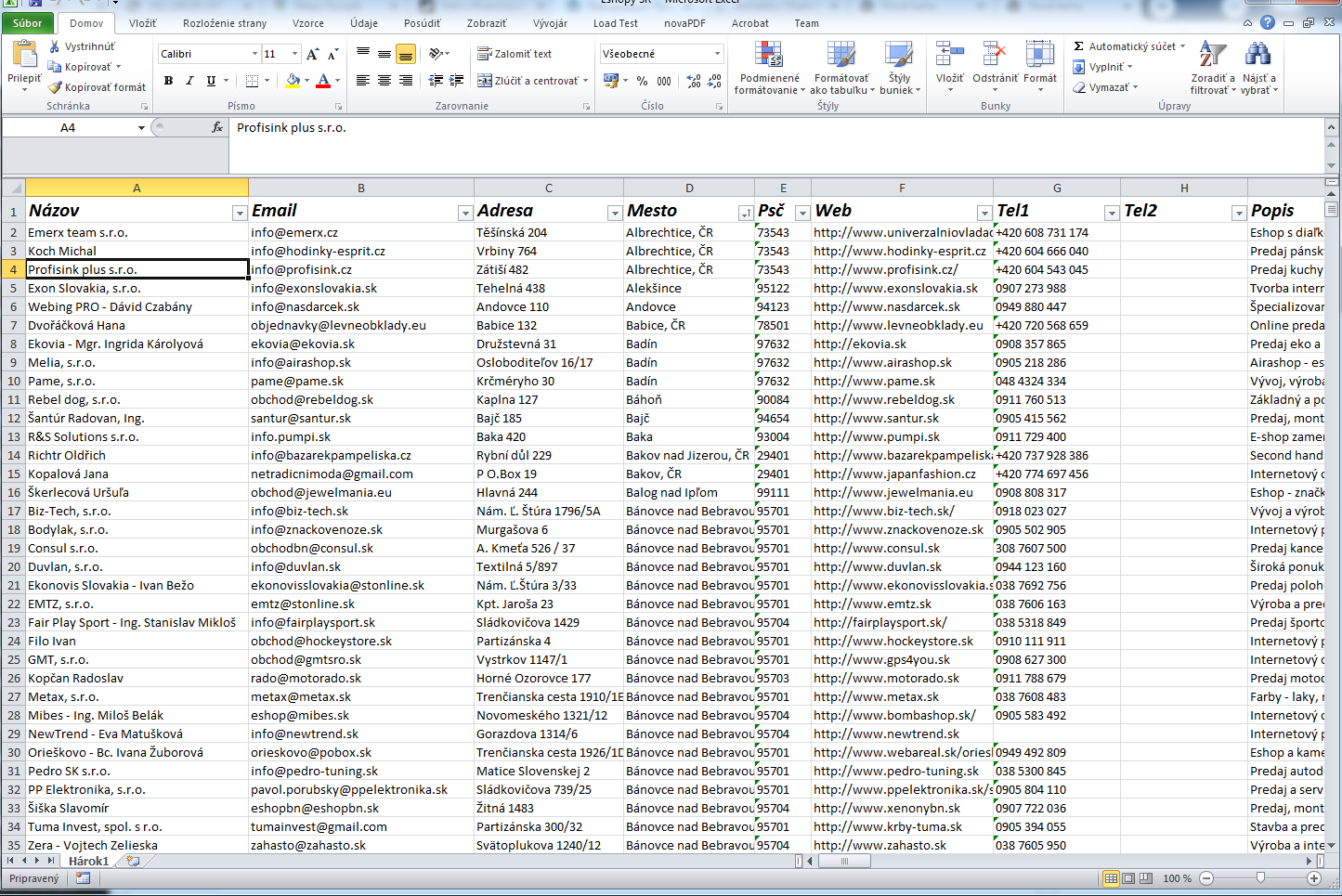Viewport: 1342px width, 896px height.
Task: Open Štýly buniek gallery
Action: coord(899,68)
